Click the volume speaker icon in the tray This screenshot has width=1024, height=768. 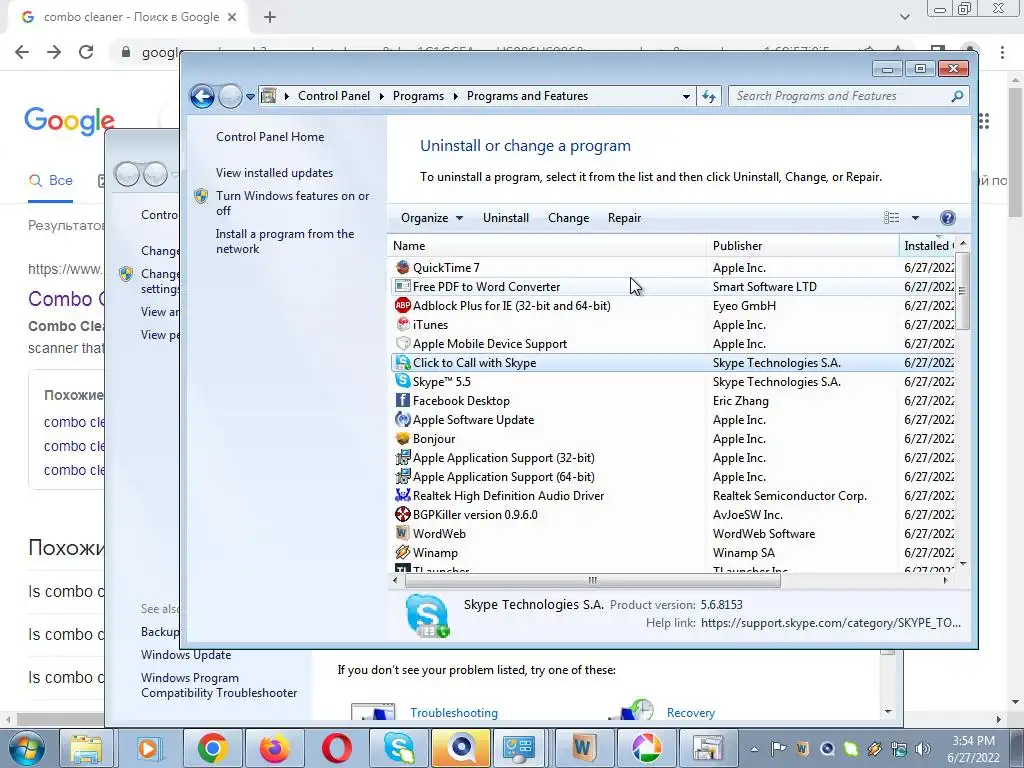click(922, 749)
